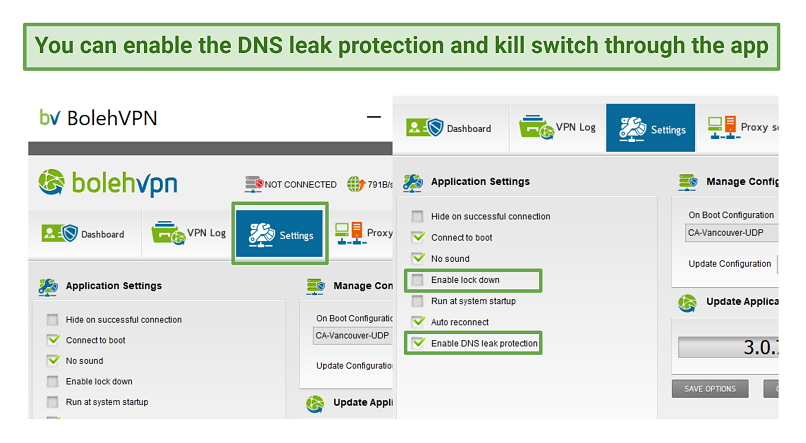This screenshot has height=443, width=806.
Task: Click the network speed globe icon
Action: 356,184
